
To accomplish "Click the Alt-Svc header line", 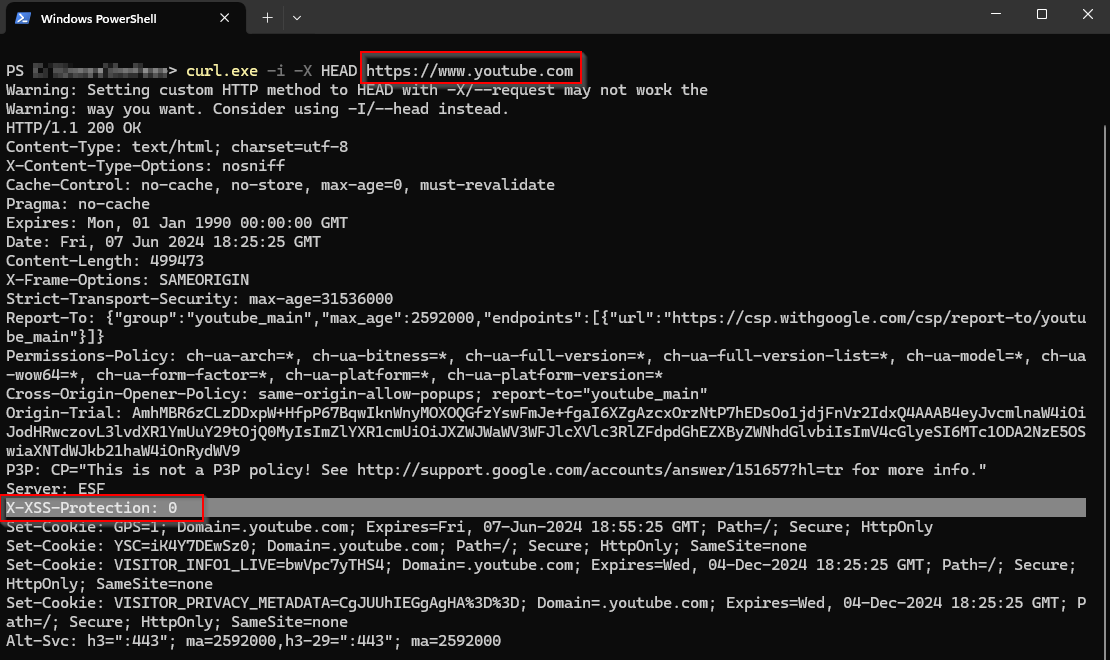I will pos(253,641).
